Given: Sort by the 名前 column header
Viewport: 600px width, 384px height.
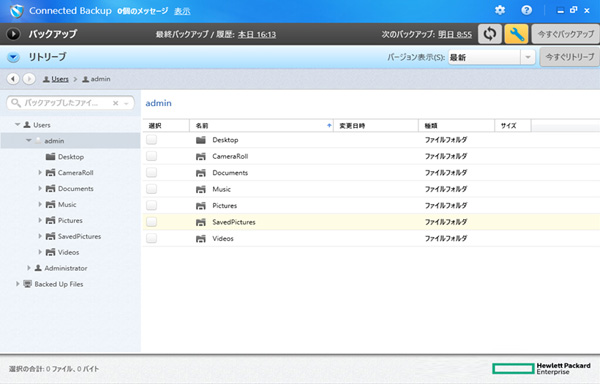Looking at the screenshot, I should 262,125.
